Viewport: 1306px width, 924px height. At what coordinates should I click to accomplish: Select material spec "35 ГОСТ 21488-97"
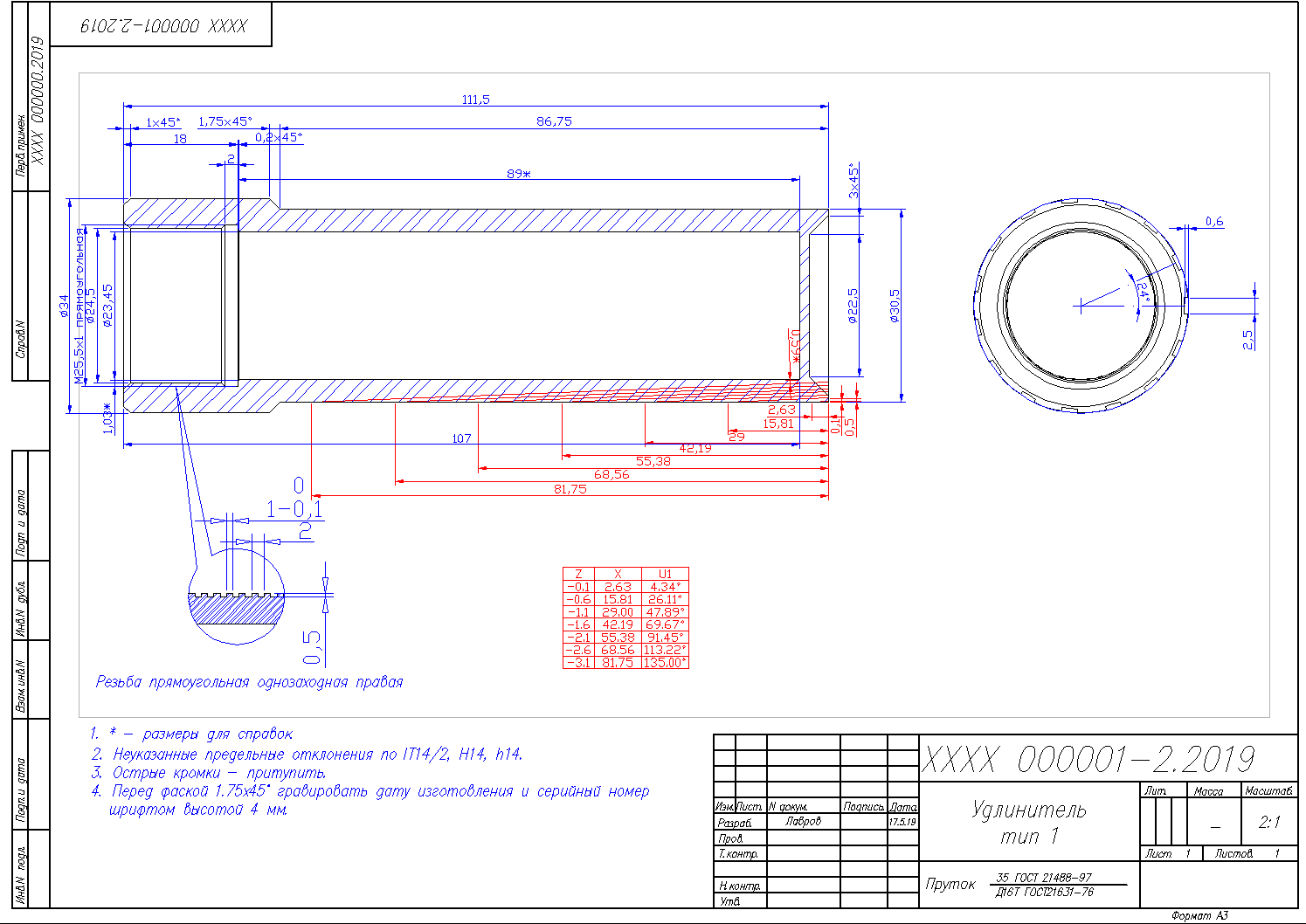click(1044, 878)
